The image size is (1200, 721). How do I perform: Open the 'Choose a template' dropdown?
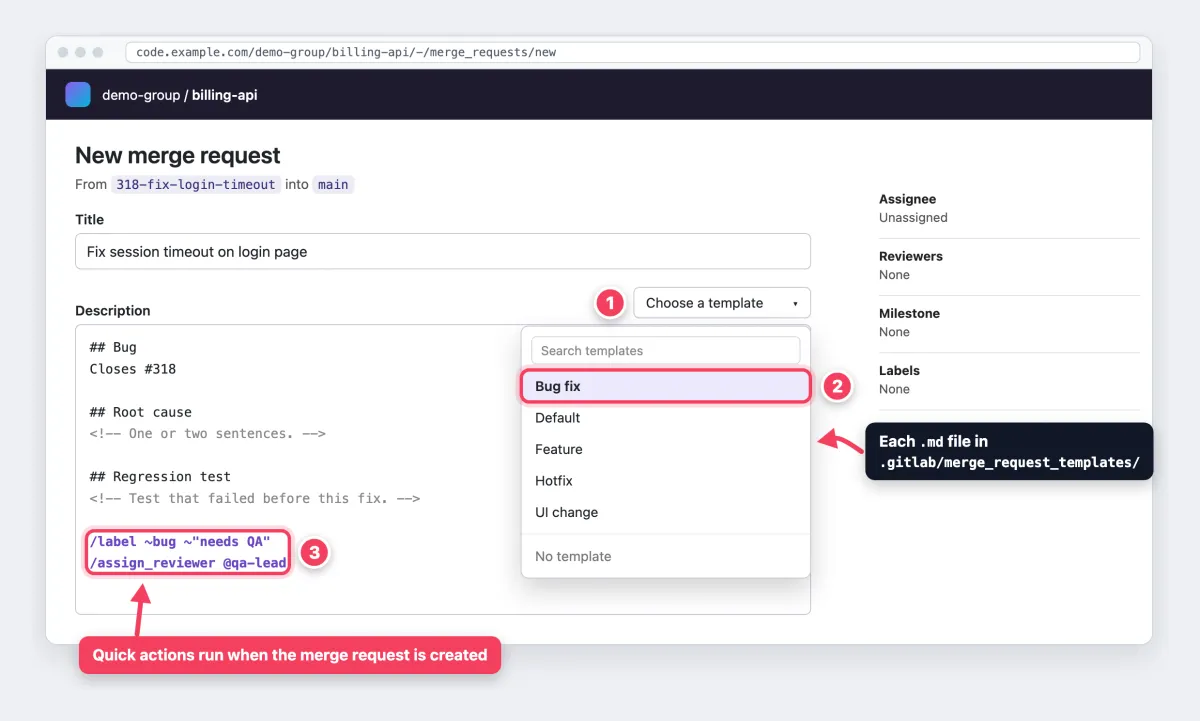click(722, 303)
